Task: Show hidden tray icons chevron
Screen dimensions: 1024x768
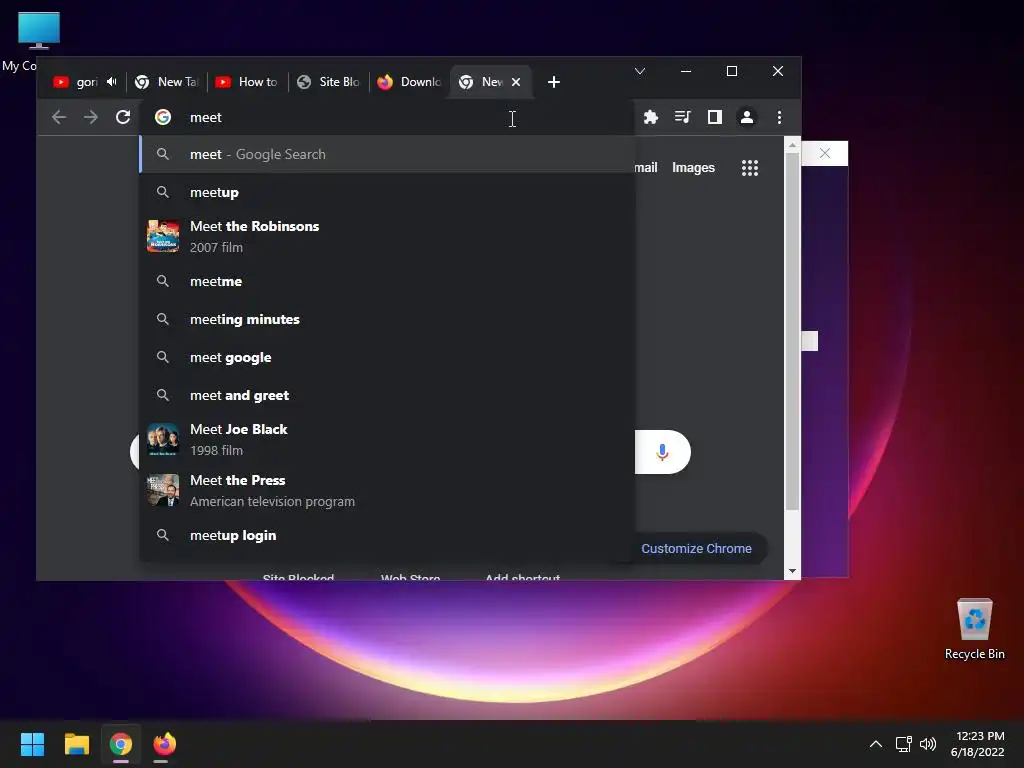Action: [x=876, y=744]
